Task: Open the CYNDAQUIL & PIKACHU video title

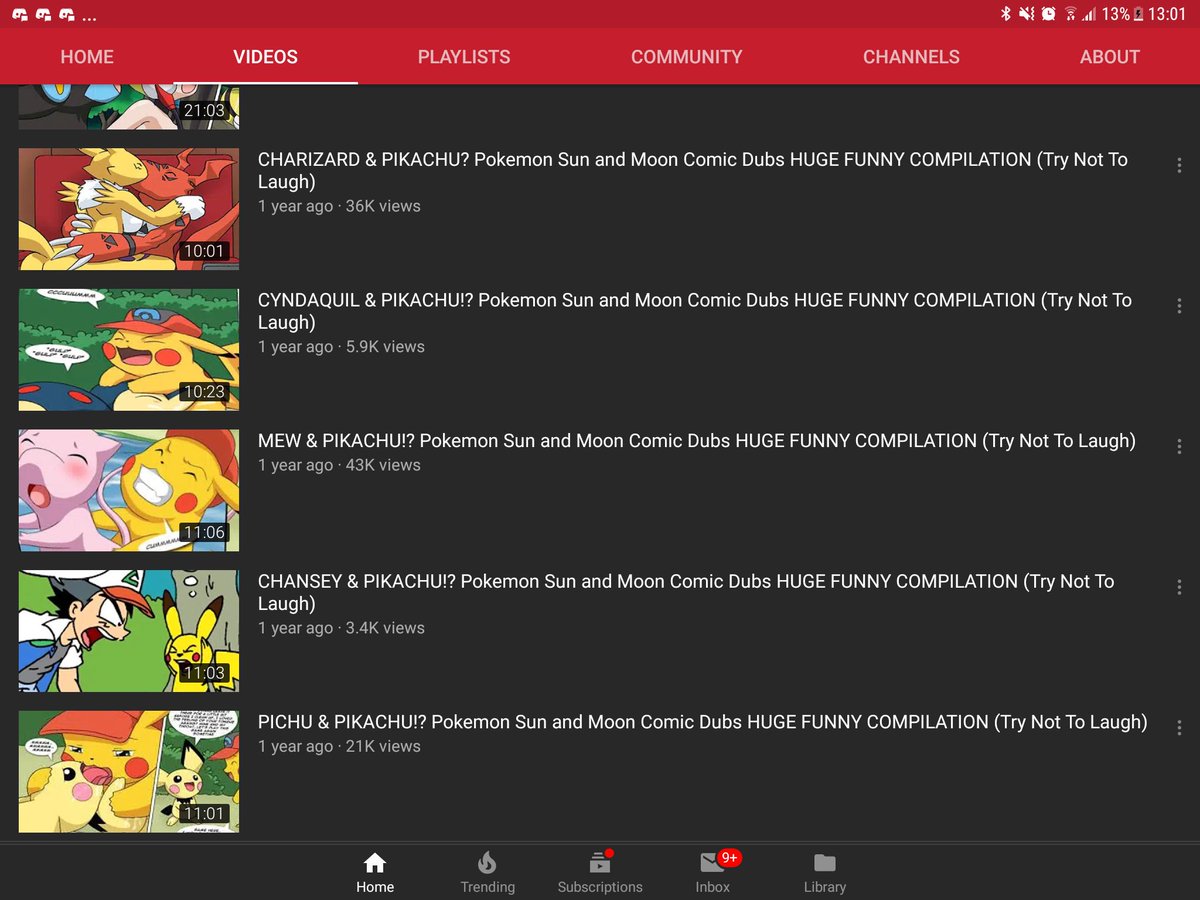Action: point(694,311)
